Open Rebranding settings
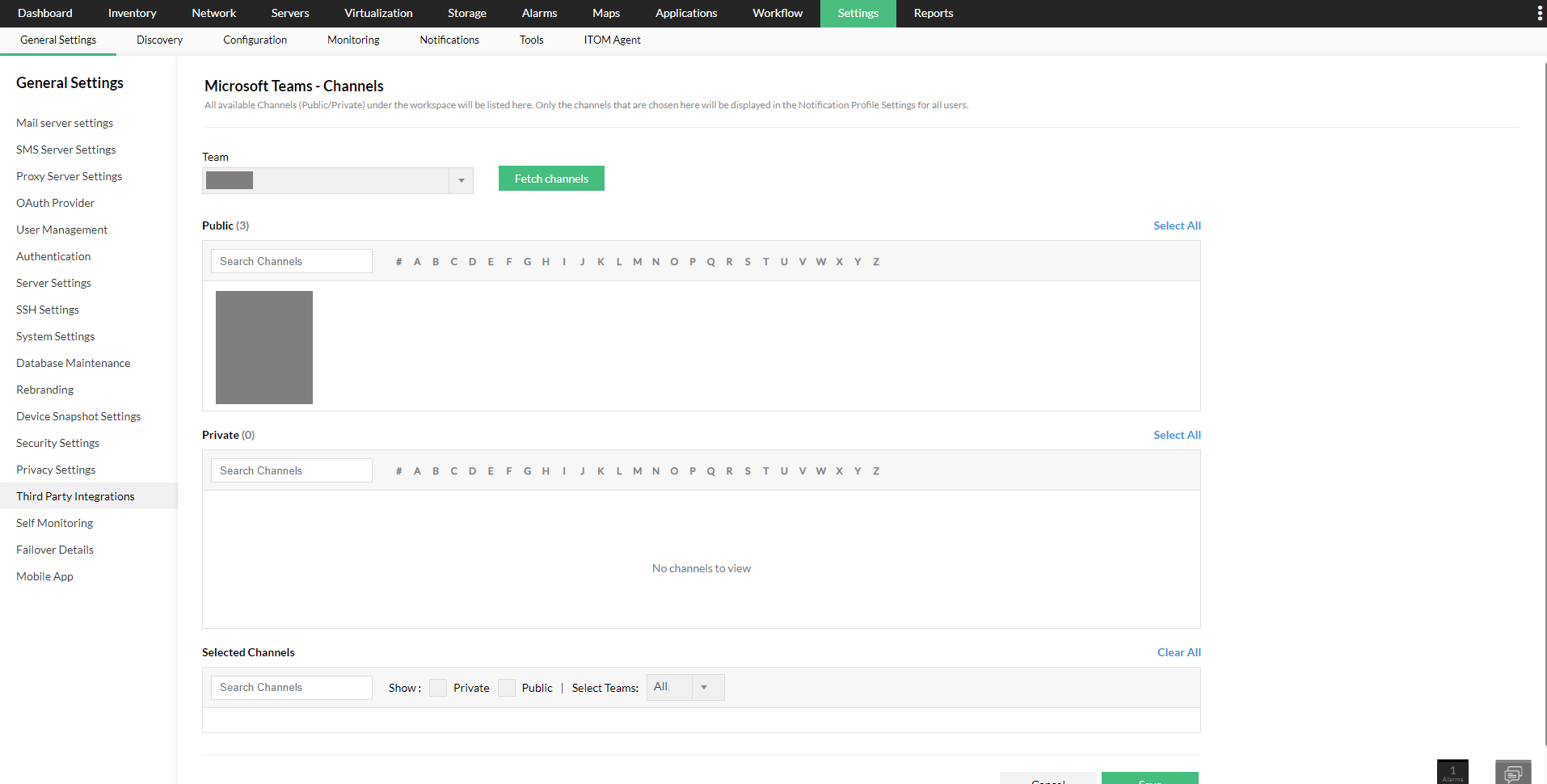The image size is (1547, 784). tap(45, 390)
